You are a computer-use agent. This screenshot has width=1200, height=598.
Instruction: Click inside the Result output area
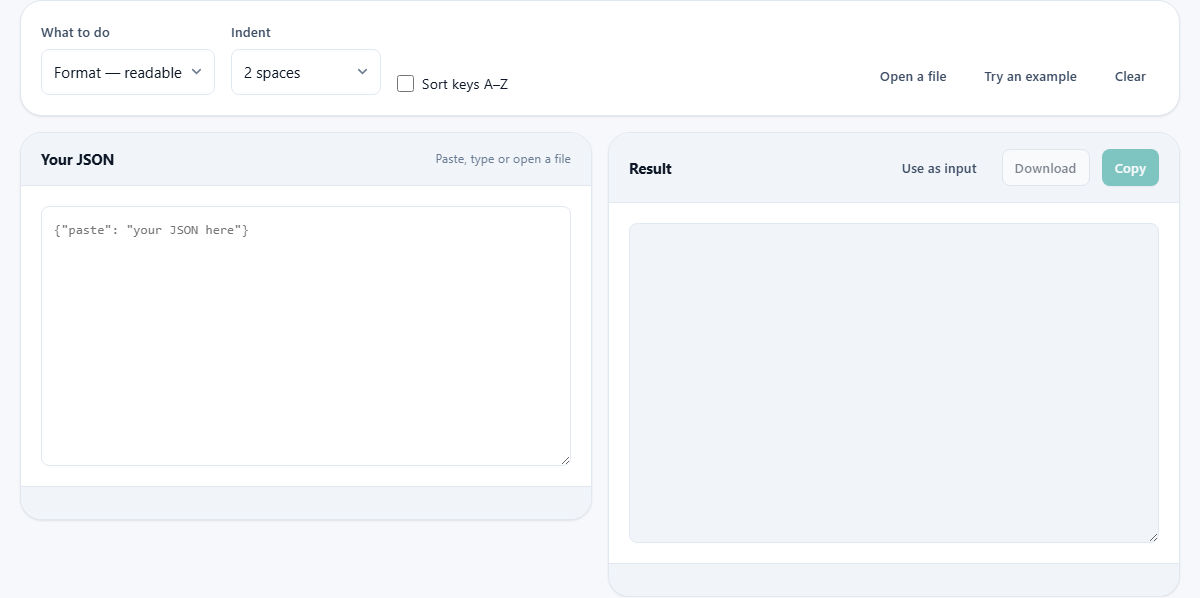(x=894, y=383)
